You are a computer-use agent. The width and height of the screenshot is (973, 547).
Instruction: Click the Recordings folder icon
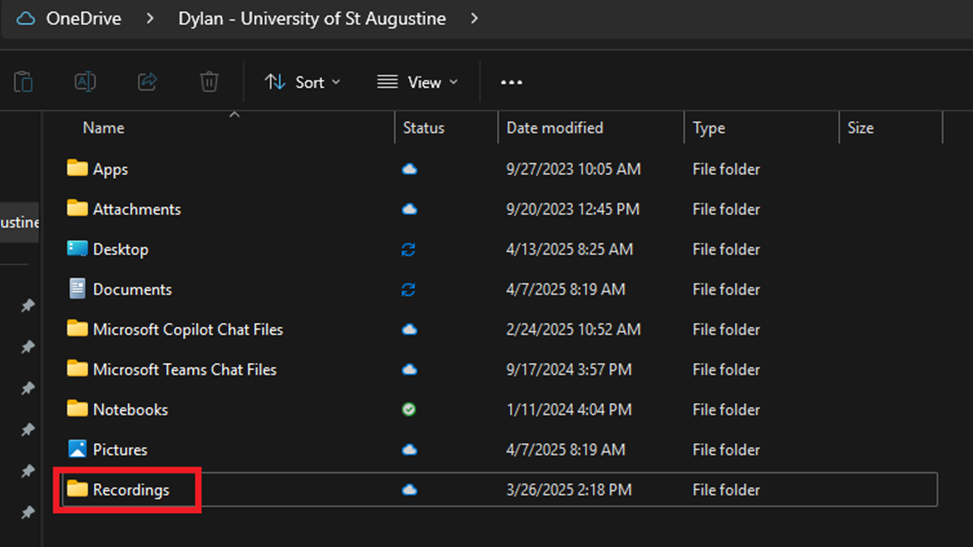(x=77, y=489)
